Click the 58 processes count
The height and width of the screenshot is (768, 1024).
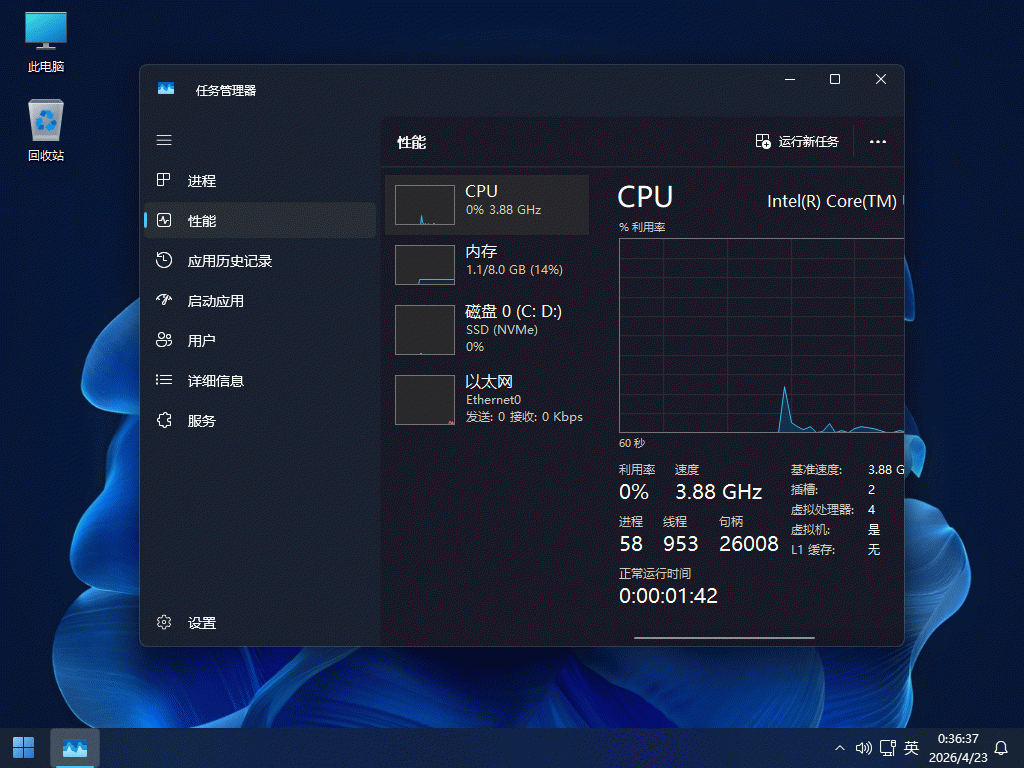point(631,543)
